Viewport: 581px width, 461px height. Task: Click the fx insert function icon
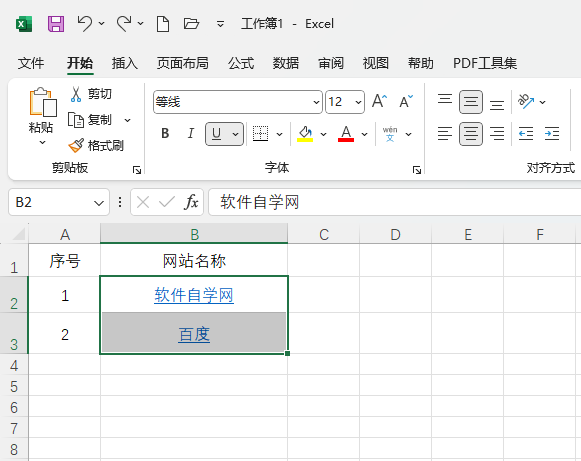coord(191,202)
